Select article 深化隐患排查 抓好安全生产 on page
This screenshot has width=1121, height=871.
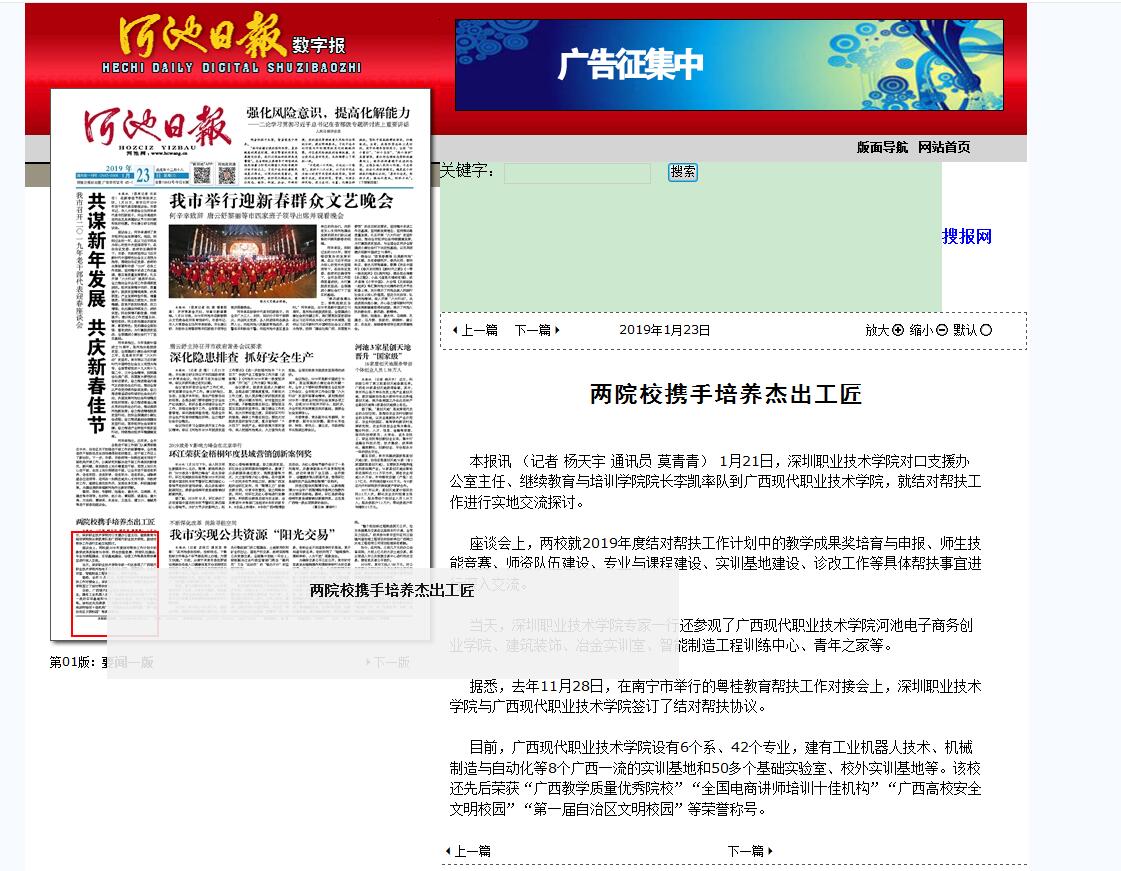point(241,356)
